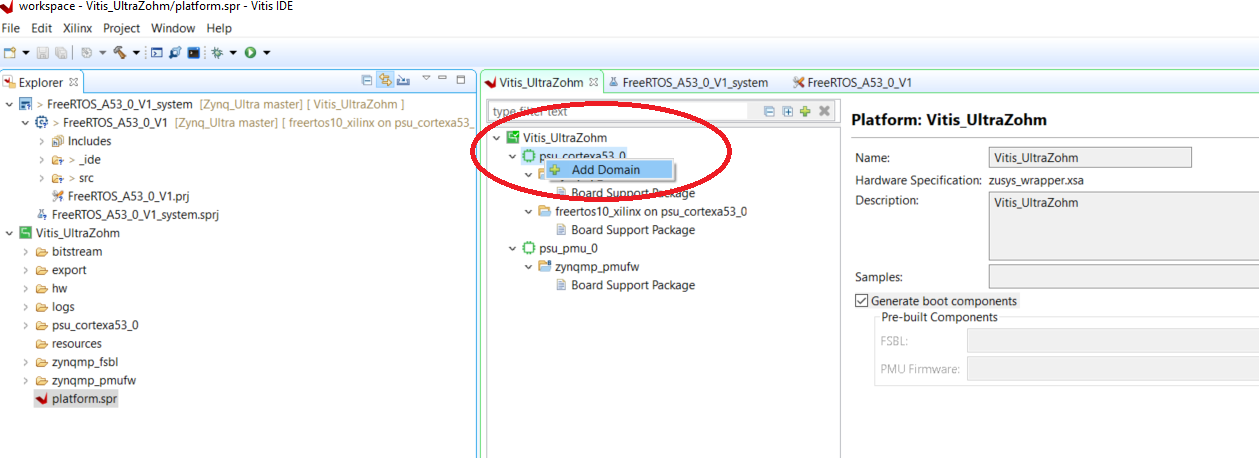The height and width of the screenshot is (458, 1259).
Task: Select Add Domain from the context menu
Action: pos(605,170)
